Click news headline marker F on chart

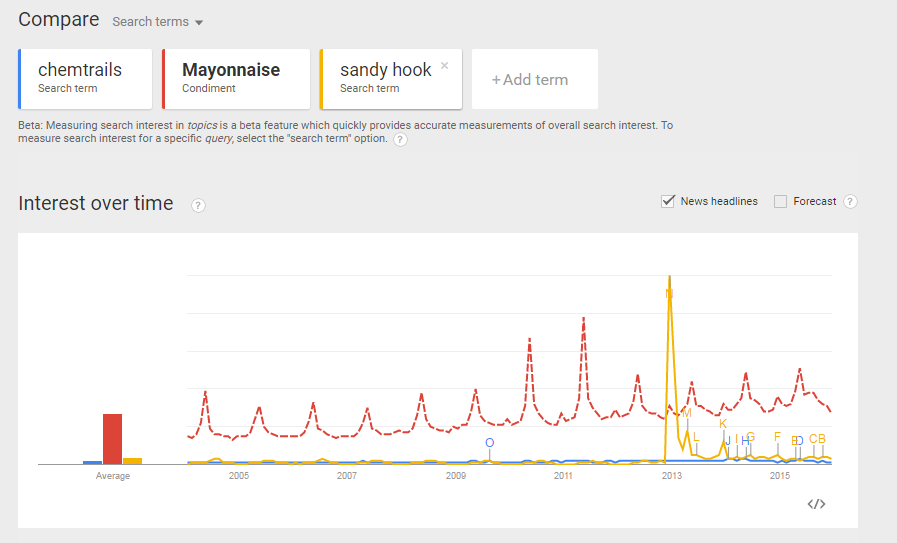pyautogui.click(x=777, y=437)
